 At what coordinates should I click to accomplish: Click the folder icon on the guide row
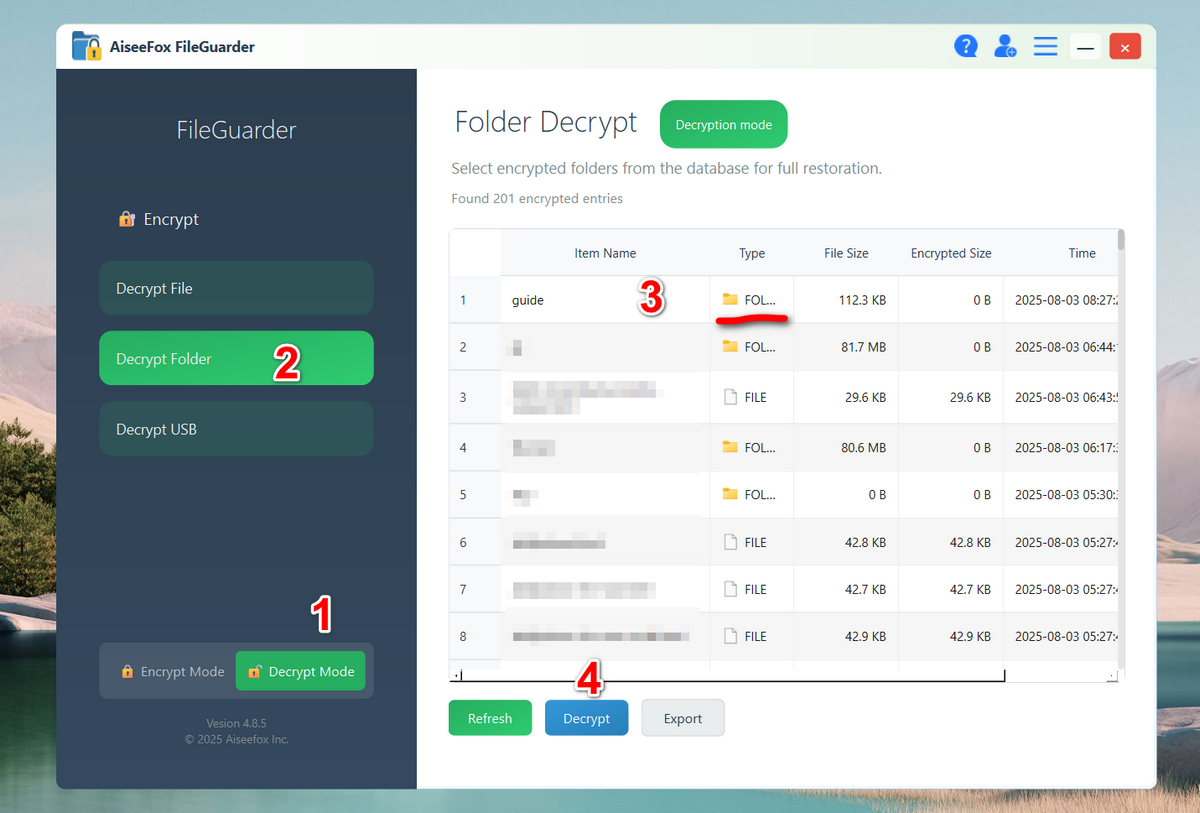(729, 299)
